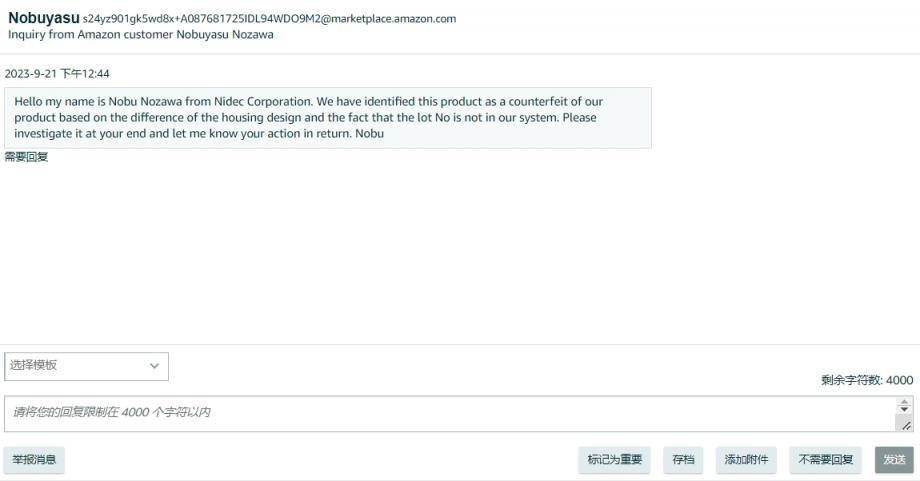The height and width of the screenshot is (481, 920).
Task: Click the textarea resize grip icon
Action: [x=907, y=425]
